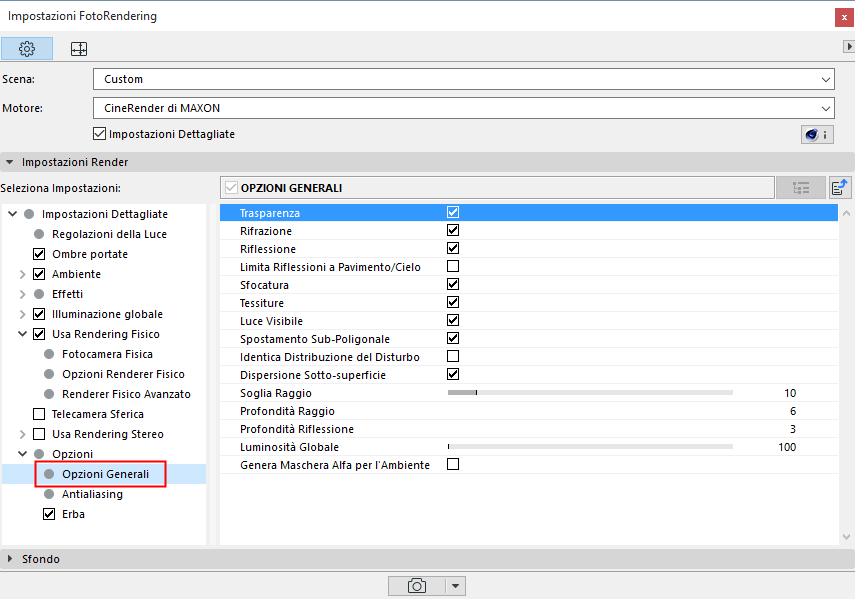Click the camera render button
The width and height of the screenshot is (855, 599).
coord(417,586)
